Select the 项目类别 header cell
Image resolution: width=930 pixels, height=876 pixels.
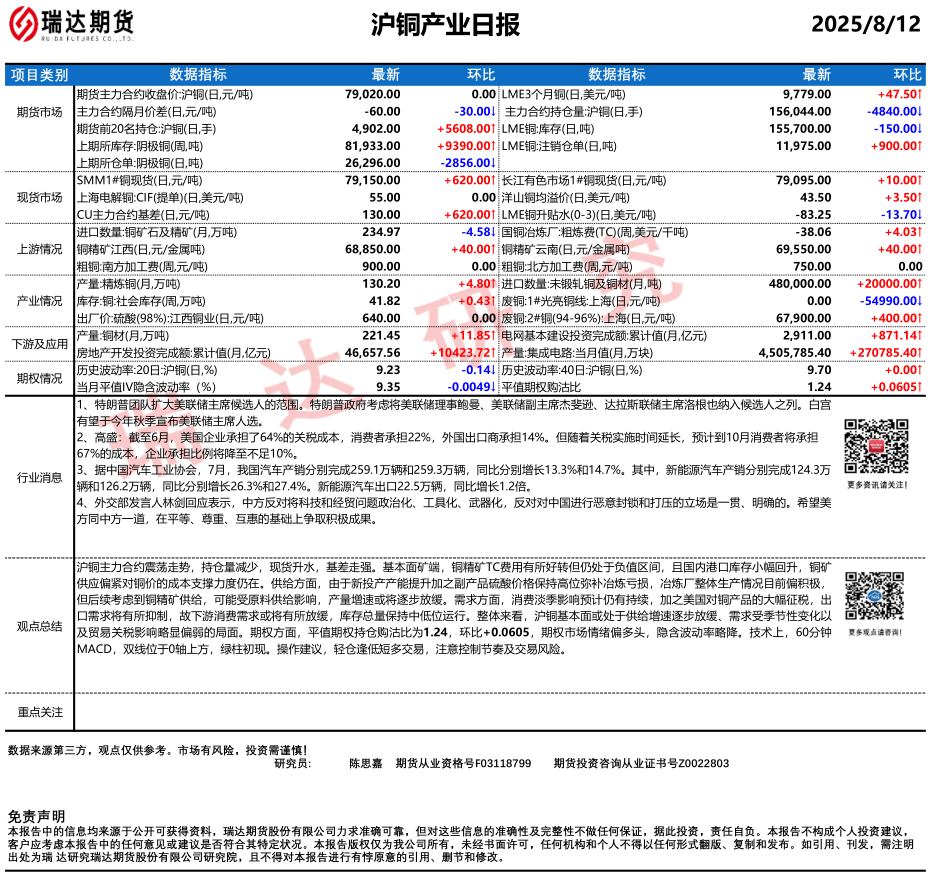click(39, 75)
